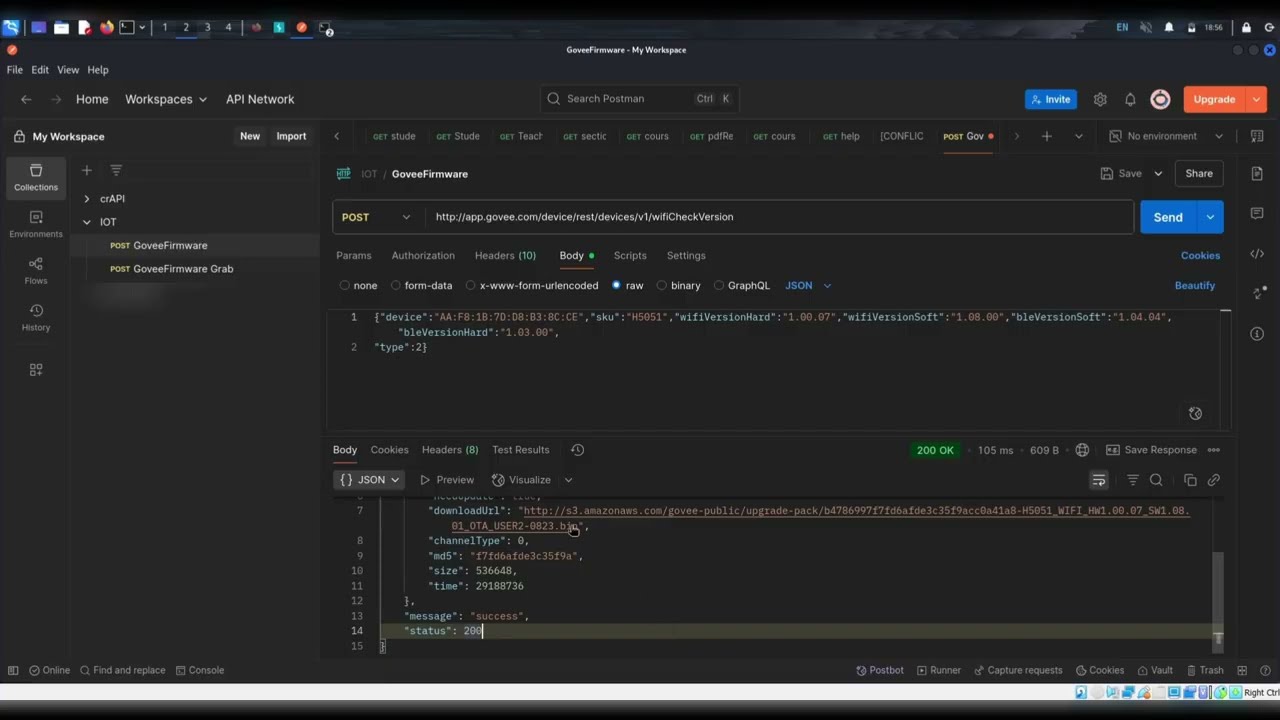Navigate back with the left arrow
1280x720 pixels.
coord(26,99)
